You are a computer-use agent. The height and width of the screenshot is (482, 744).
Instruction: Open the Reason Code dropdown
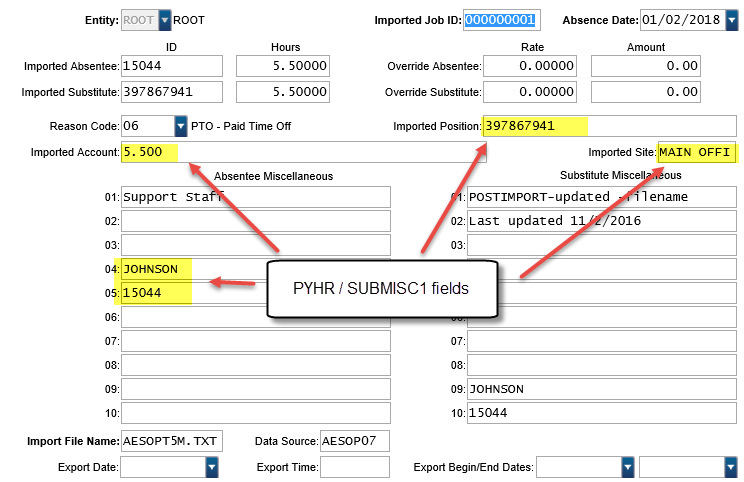(x=180, y=126)
